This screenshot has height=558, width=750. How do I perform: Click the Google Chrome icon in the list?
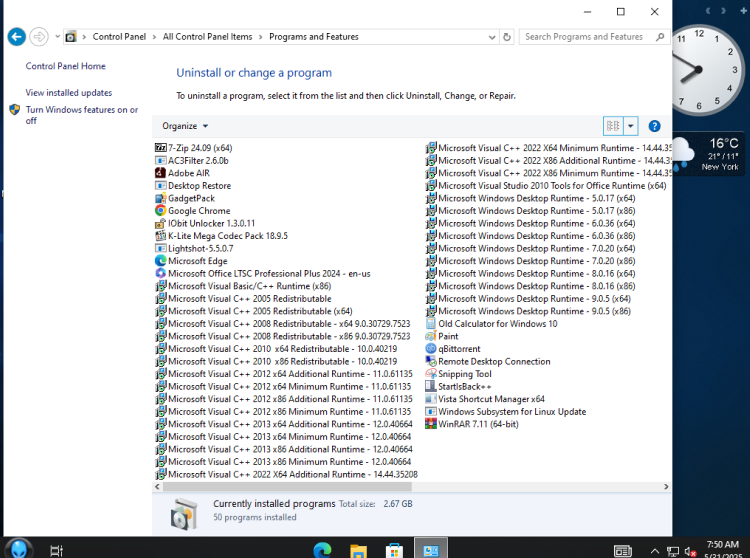161,210
